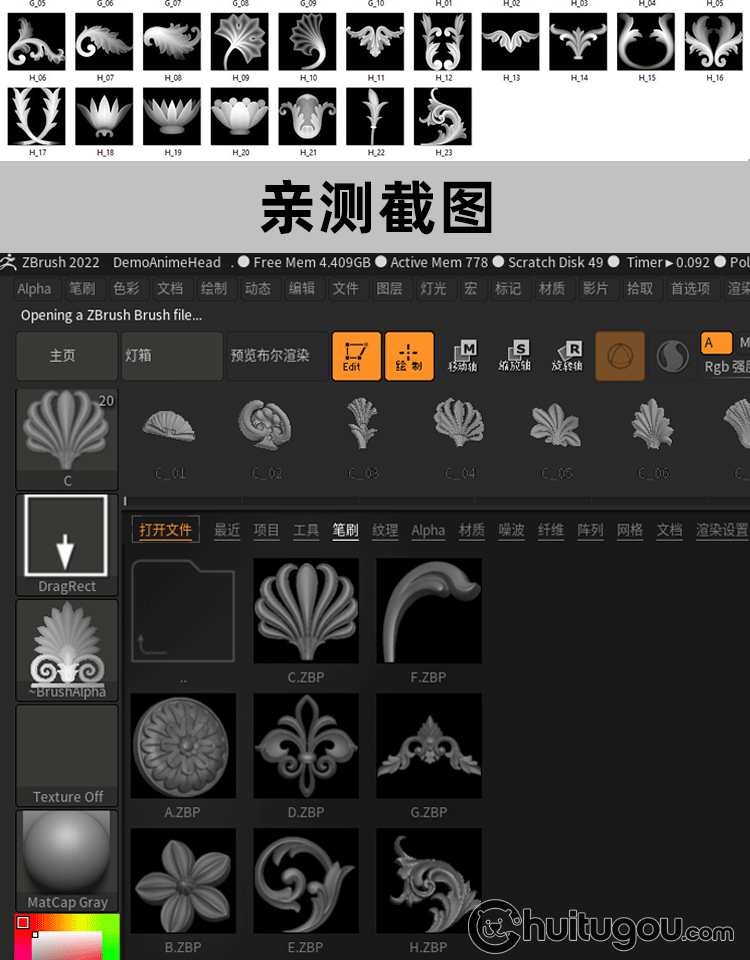Open the DragRect stroke selector
The image size is (750, 960).
pos(67,545)
